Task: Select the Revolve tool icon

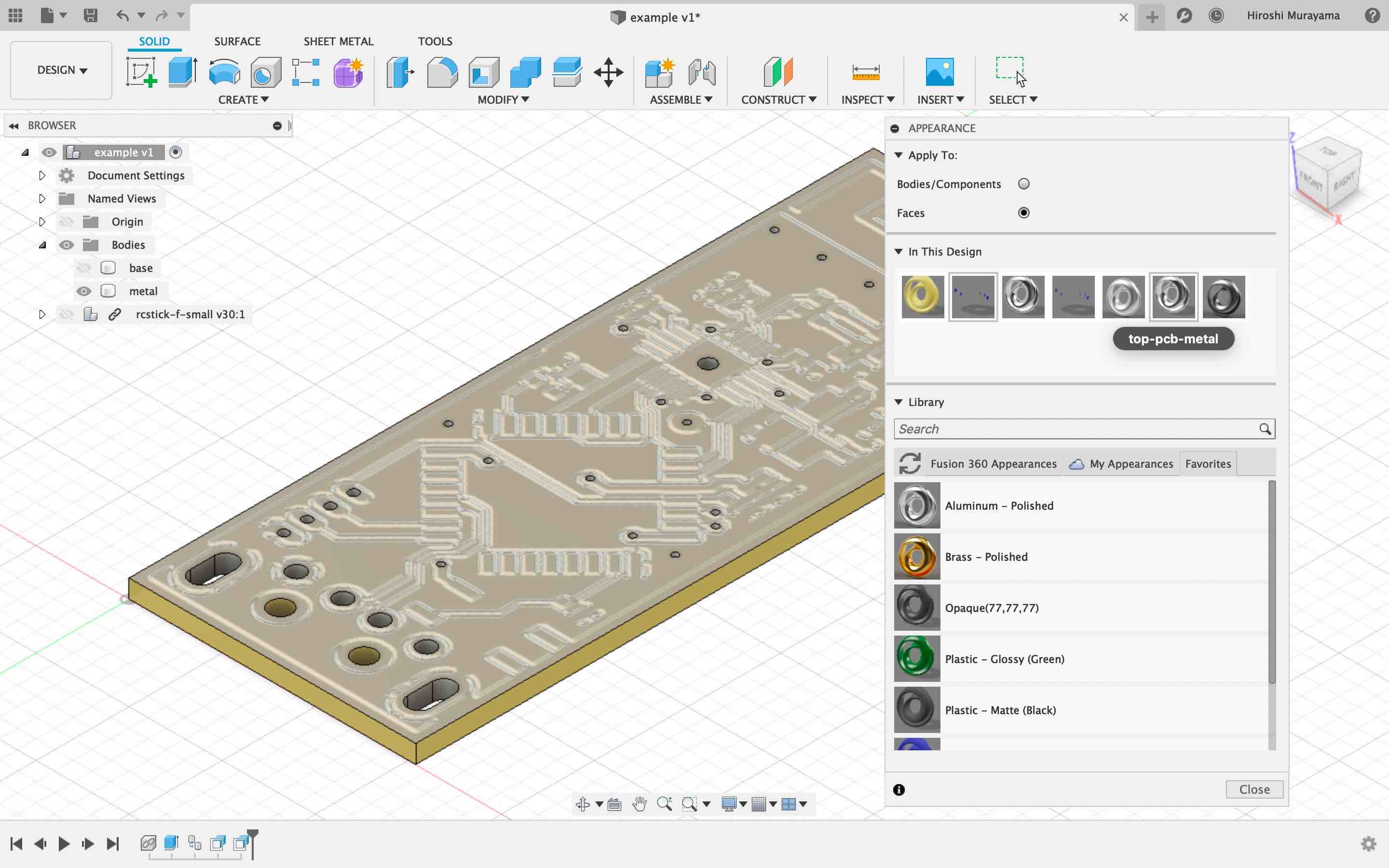Action: point(224,72)
